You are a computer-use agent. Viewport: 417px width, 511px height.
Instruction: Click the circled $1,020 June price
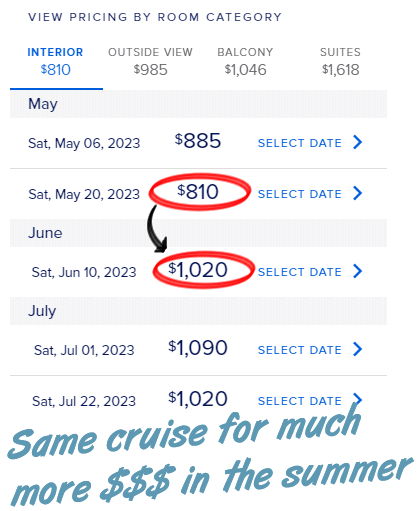pos(198,270)
